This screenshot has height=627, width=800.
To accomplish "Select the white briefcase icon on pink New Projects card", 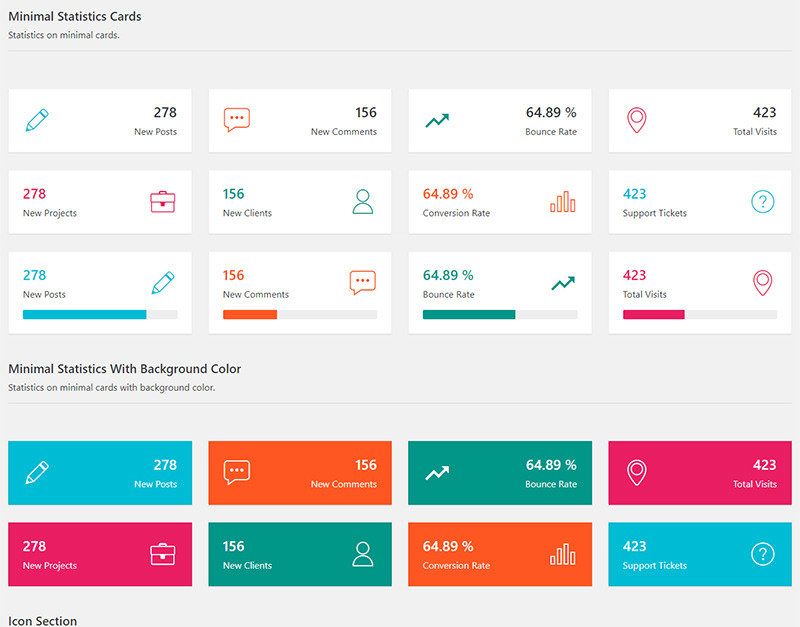I will coord(163,554).
